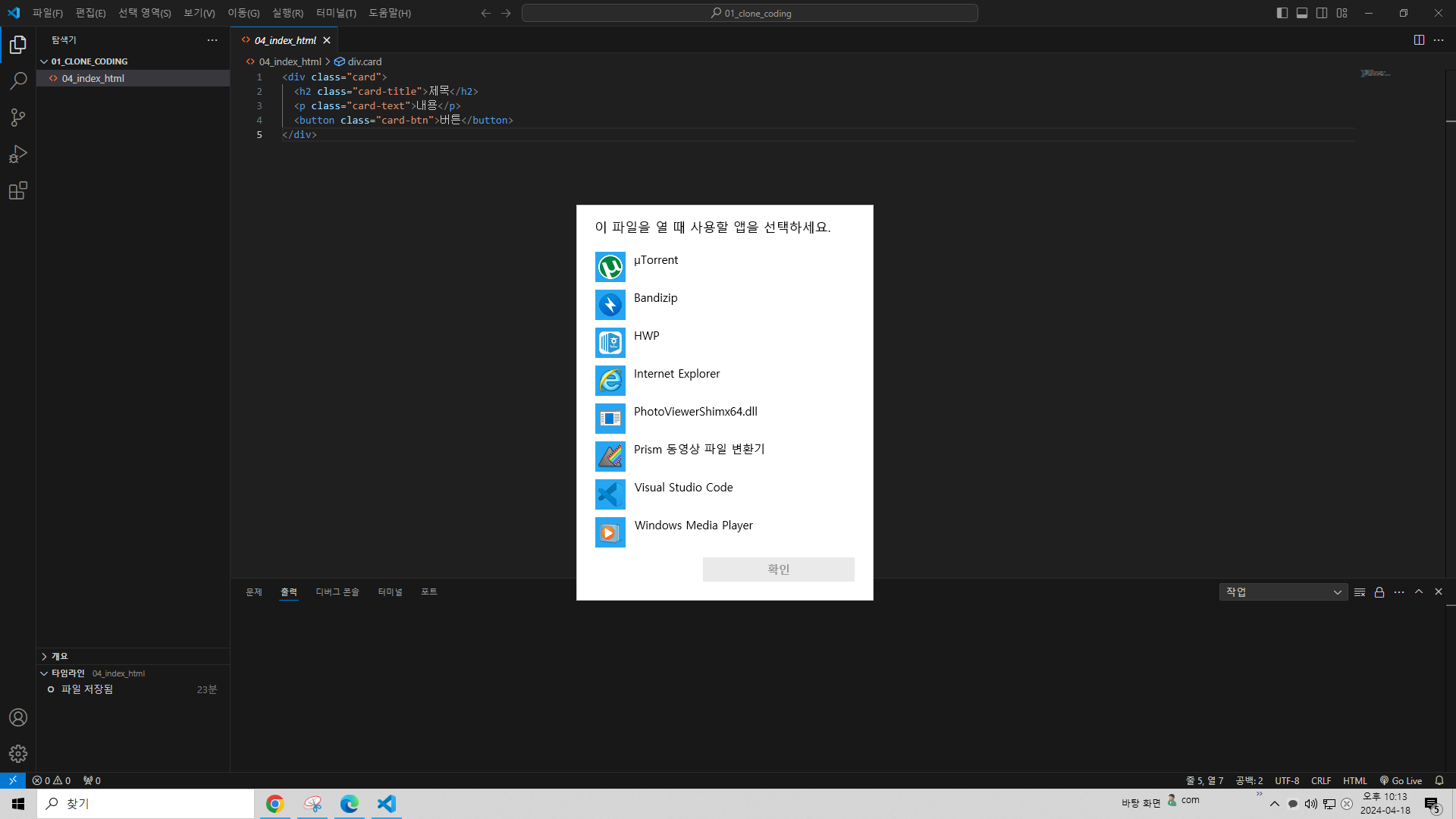
Task: Click the 확인 button in dialog
Action: tap(778, 570)
